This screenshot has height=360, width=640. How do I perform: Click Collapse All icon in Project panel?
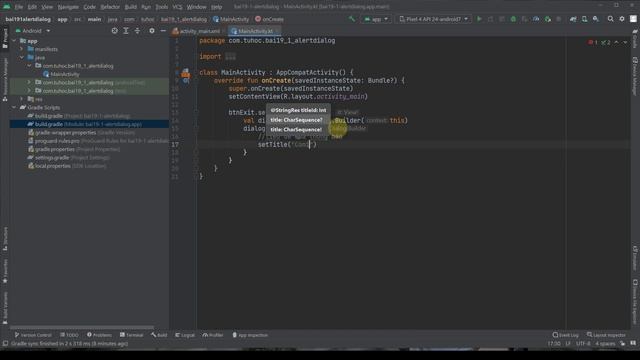[137, 31]
